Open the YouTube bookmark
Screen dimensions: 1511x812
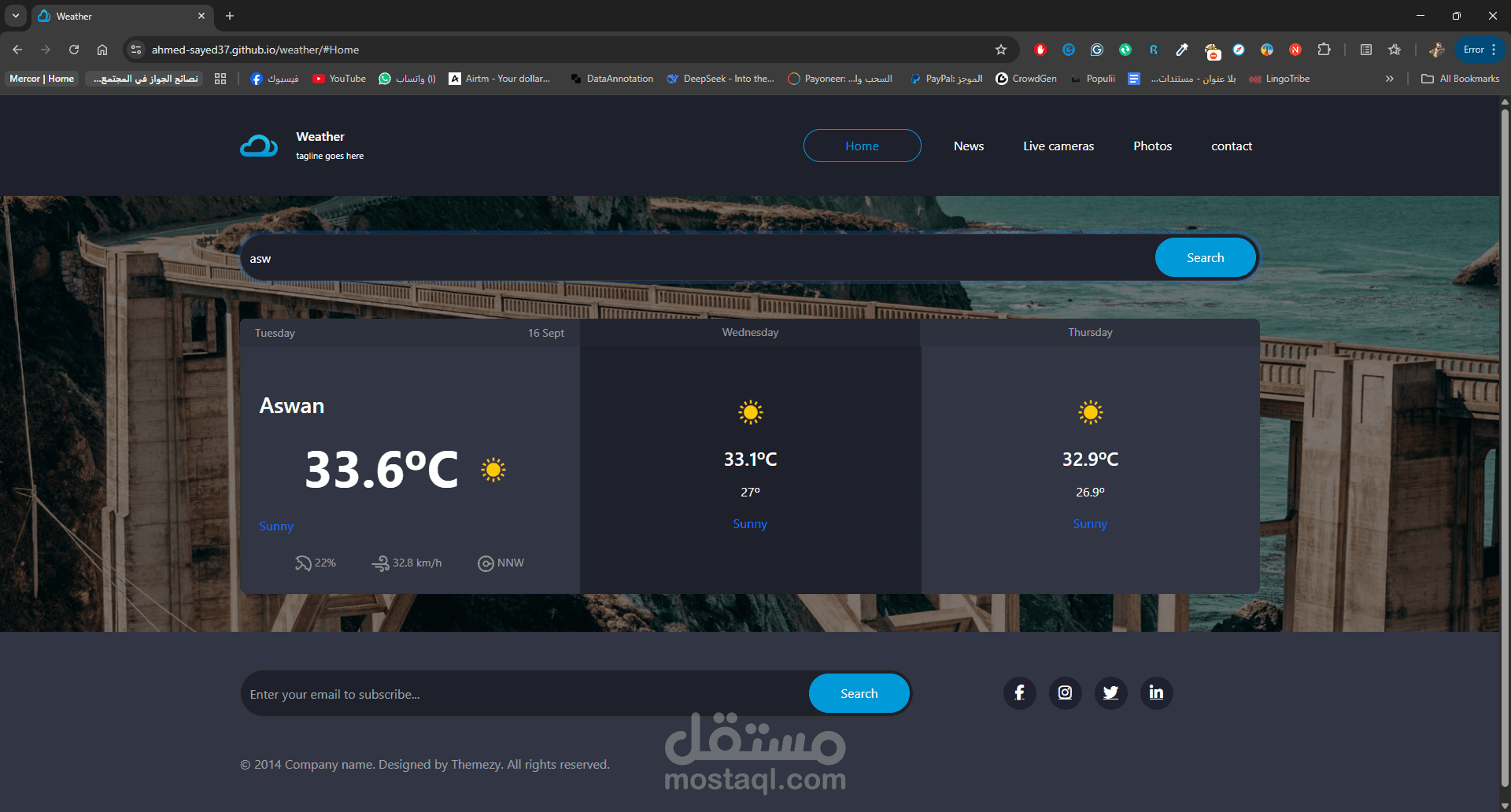tap(339, 79)
